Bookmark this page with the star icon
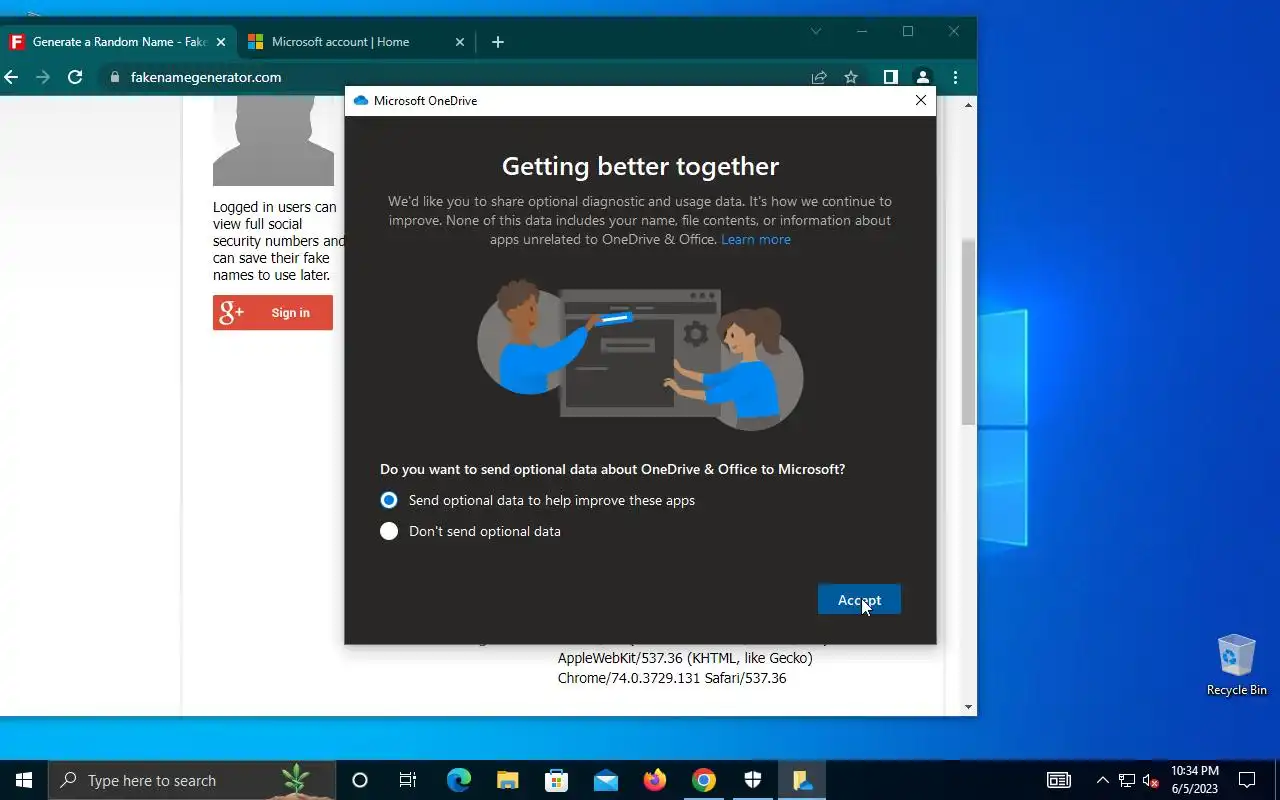Viewport: 1280px width, 800px height. 851,77
